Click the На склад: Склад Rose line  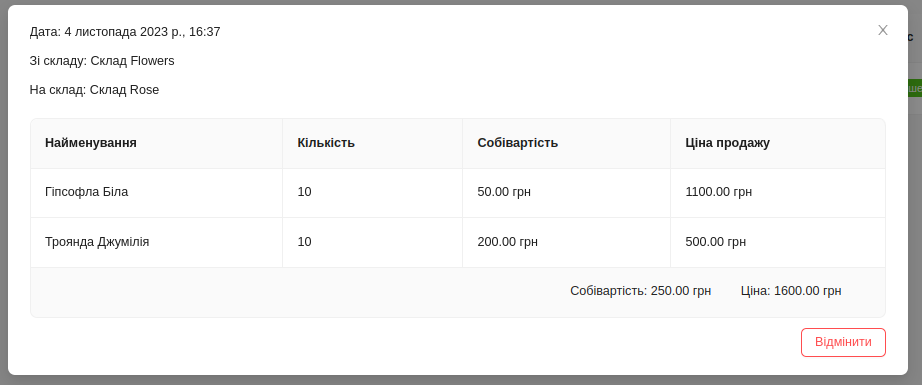click(x=94, y=90)
